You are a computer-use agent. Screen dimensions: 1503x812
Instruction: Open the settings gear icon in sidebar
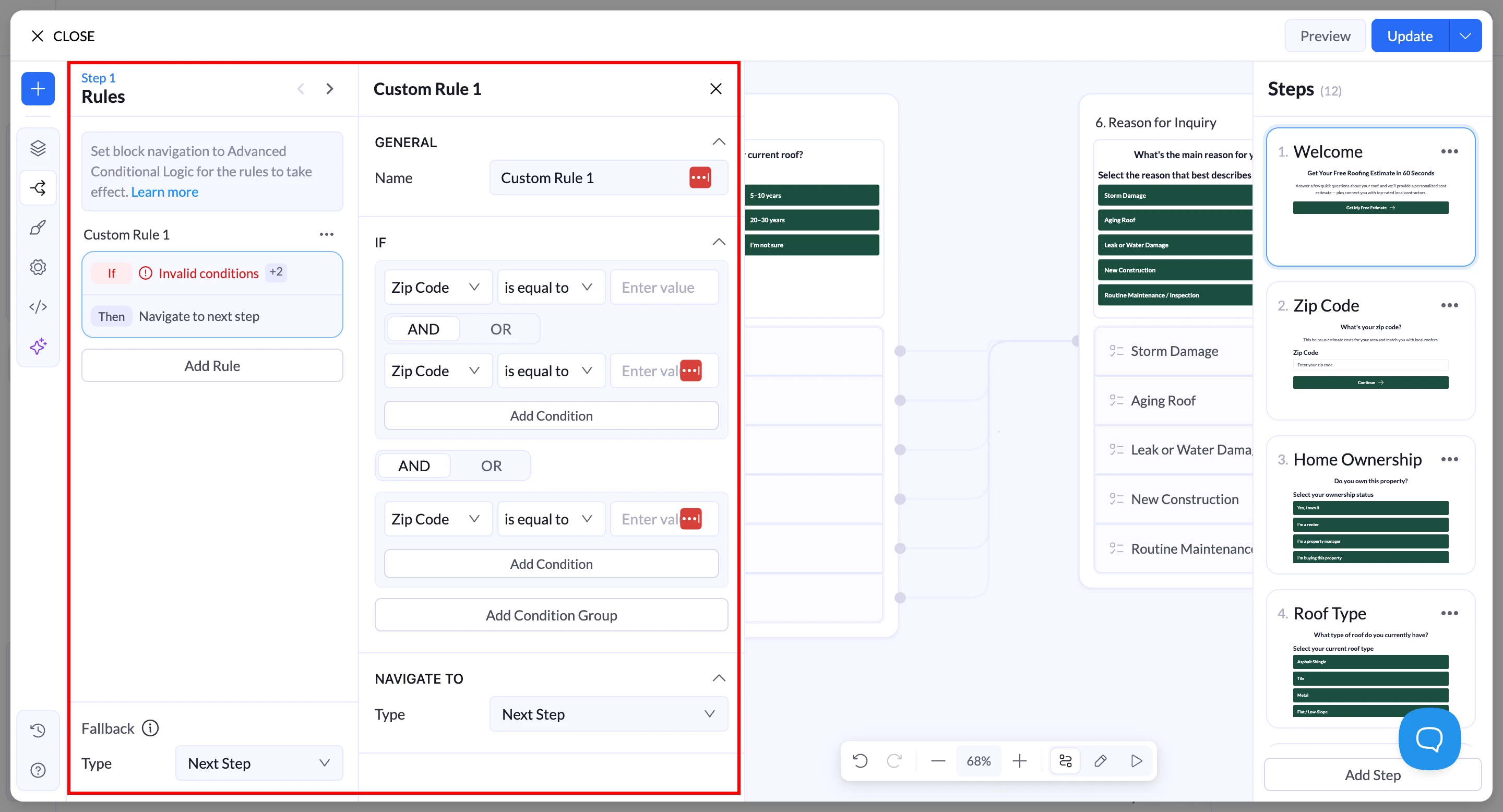[x=38, y=267]
